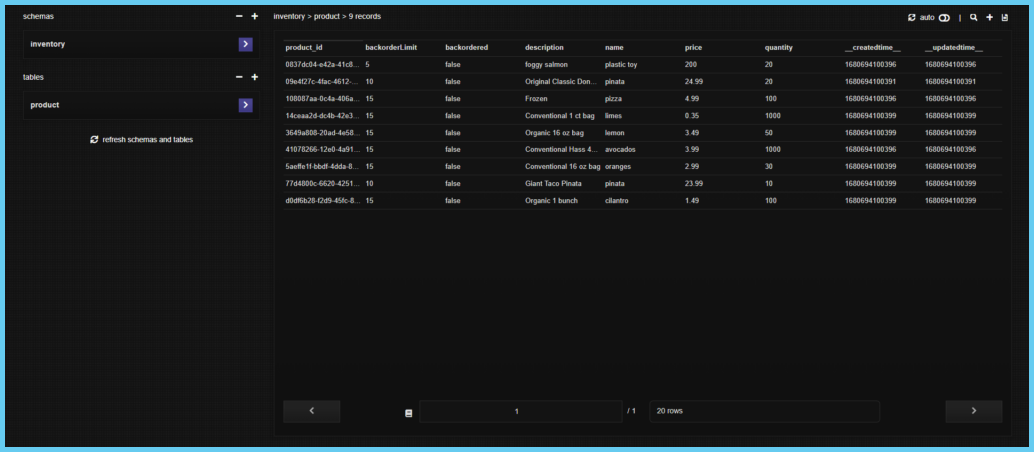Viewport: 1034px width, 452px height.
Task: Click the bulk upload file icon
Action: click(1004, 17)
